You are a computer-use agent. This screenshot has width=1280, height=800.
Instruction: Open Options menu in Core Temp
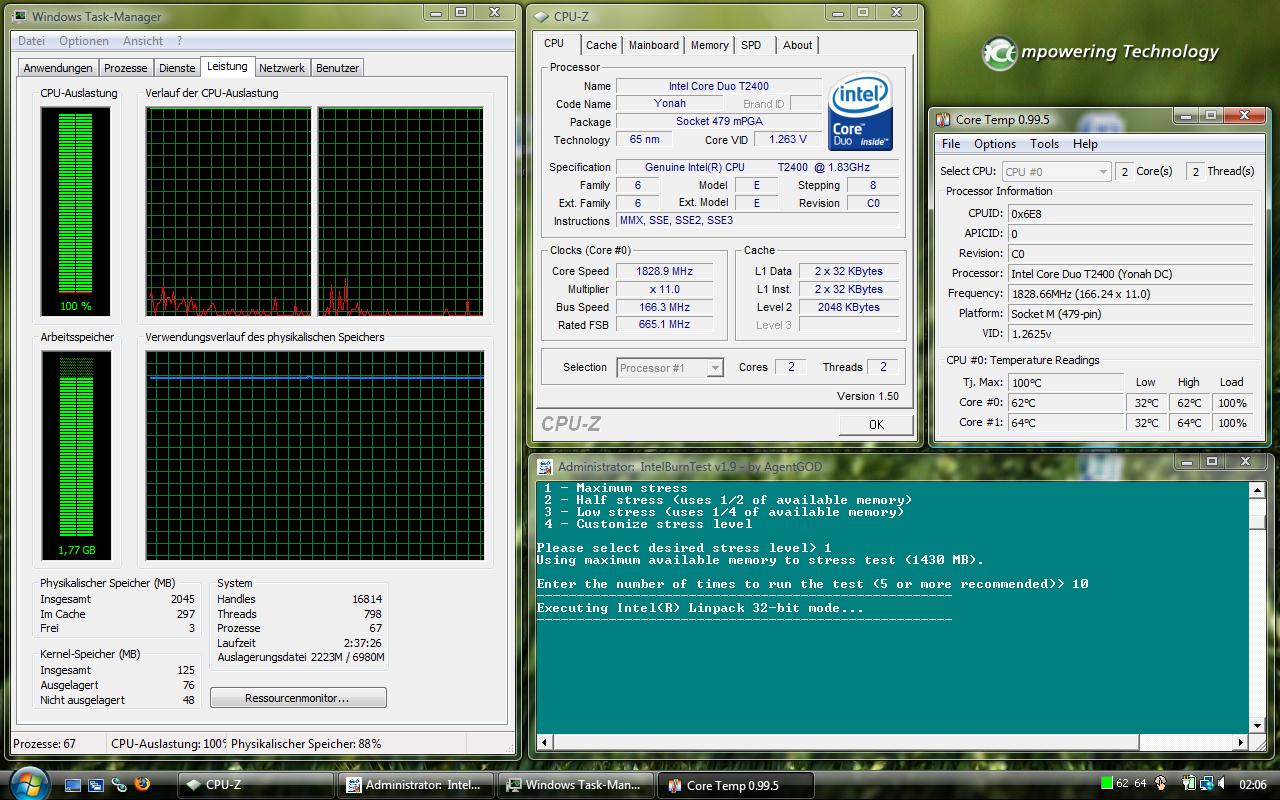(x=995, y=144)
